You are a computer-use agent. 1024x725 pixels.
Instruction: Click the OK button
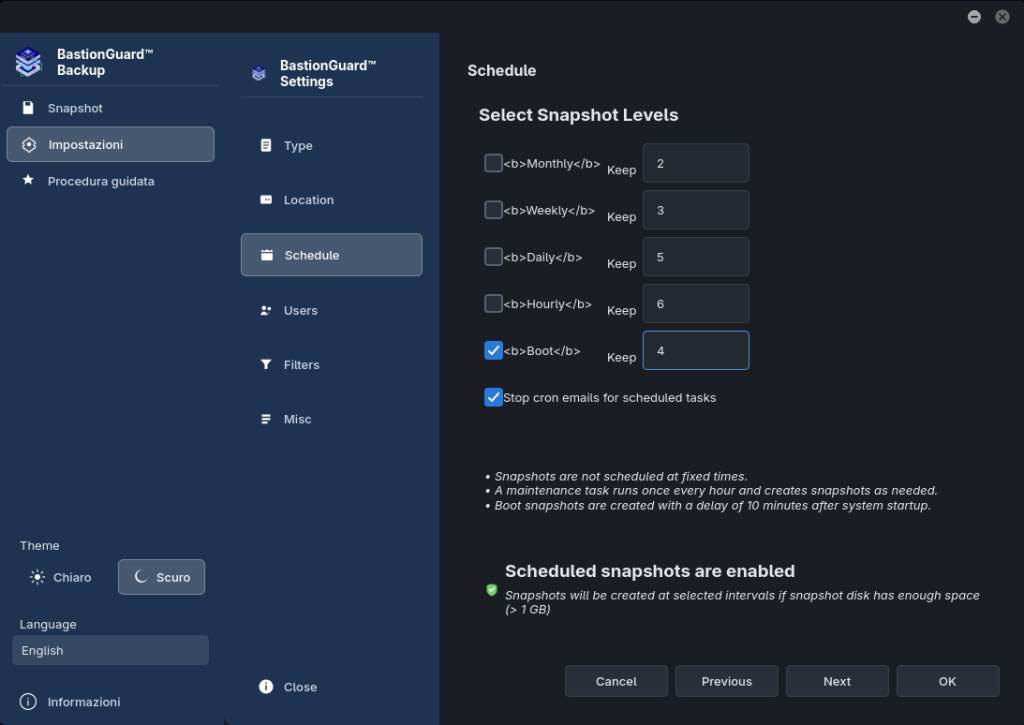pyautogui.click(x=948, y=681)
